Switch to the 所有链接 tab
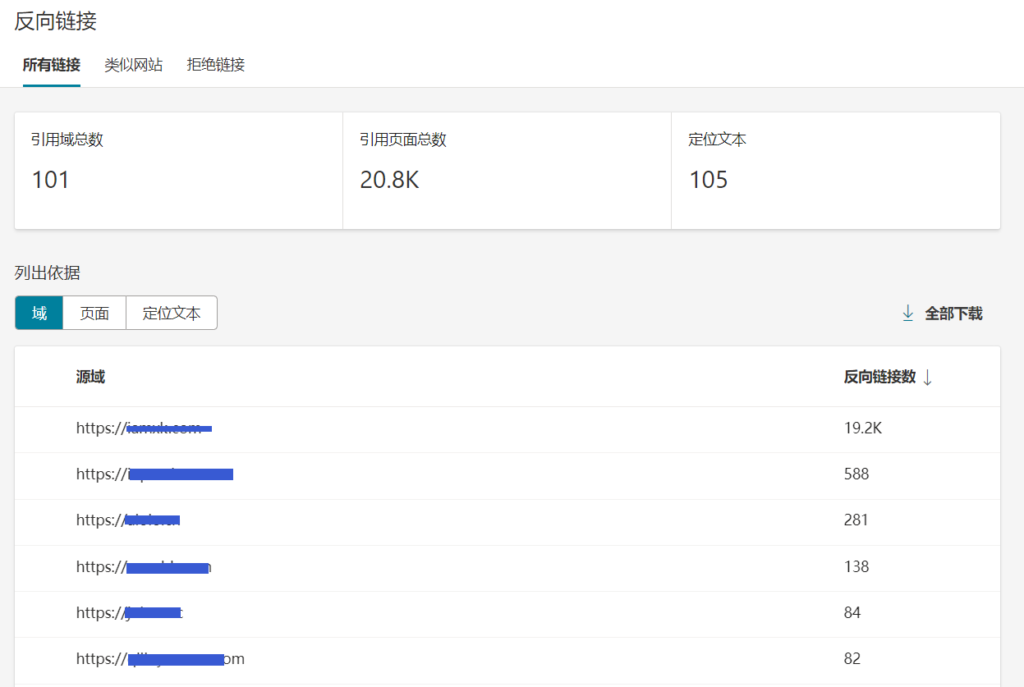The height and width of the screenshot is (687, 1024). [x=51, y=65]
